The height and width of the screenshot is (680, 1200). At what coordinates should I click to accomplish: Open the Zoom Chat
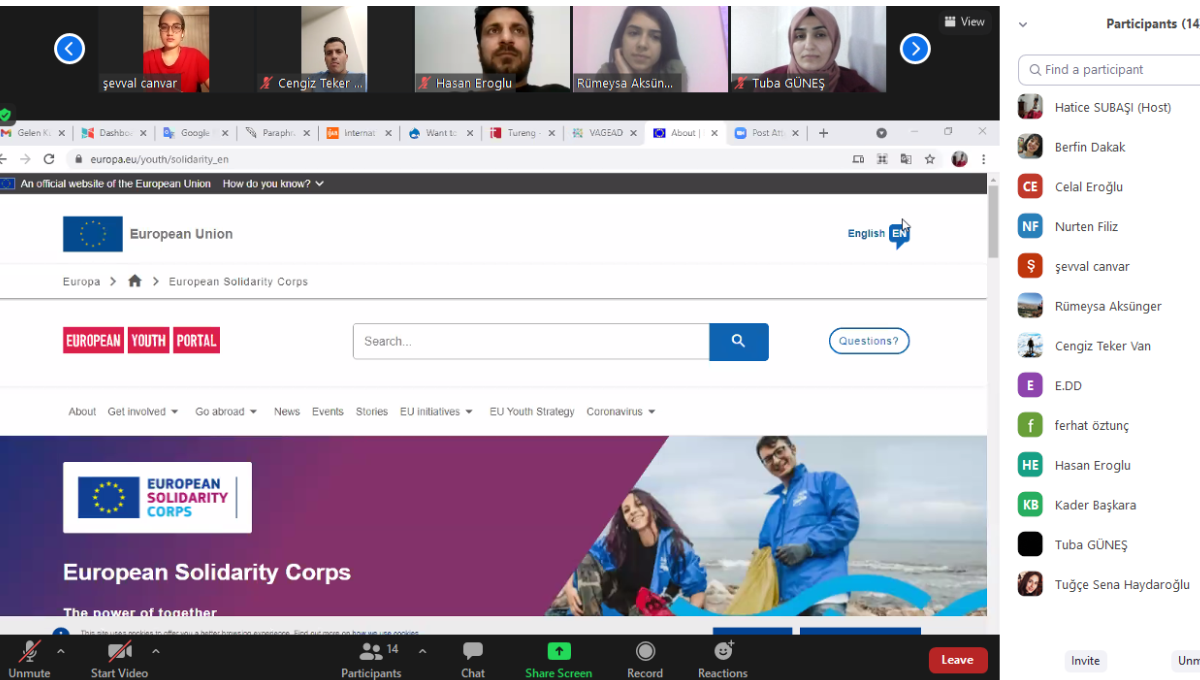click(473, 658)
